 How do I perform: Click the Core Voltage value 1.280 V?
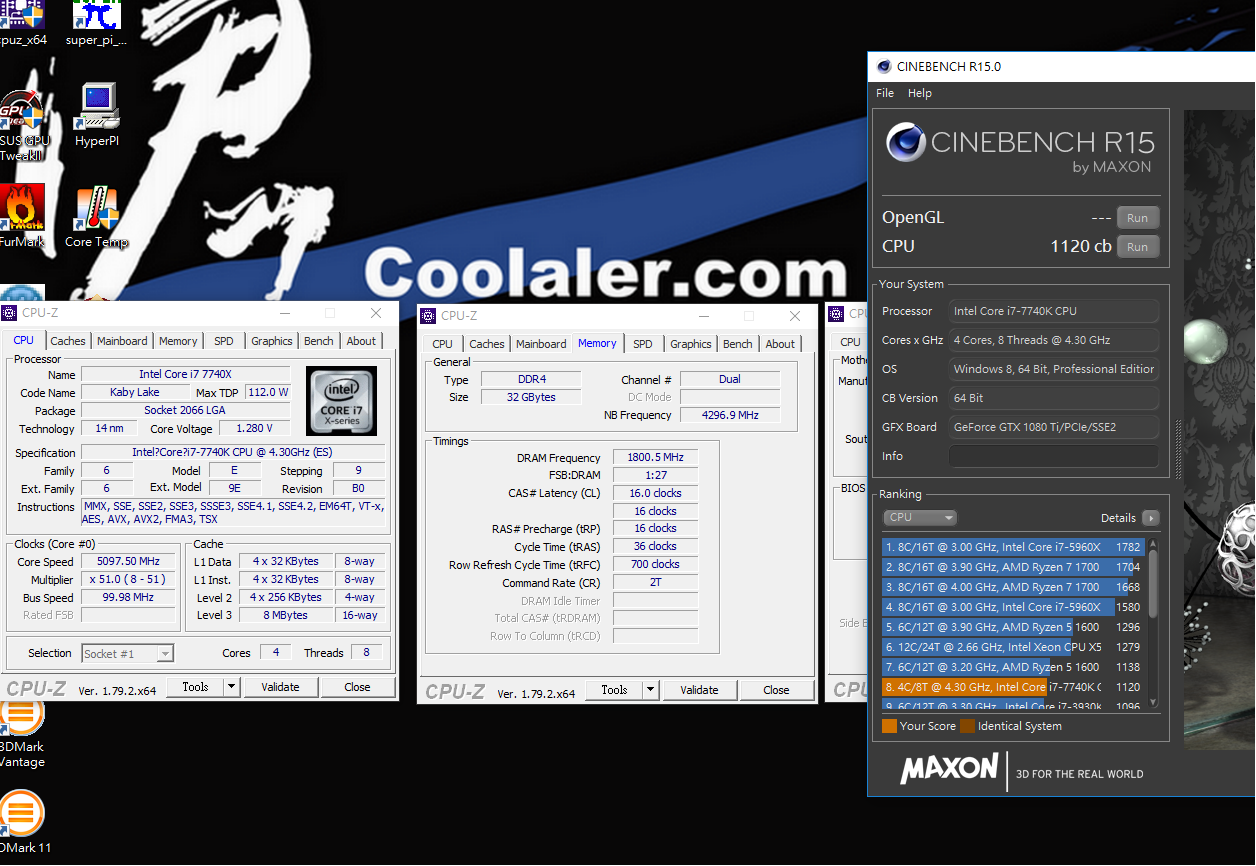tap(255, 429)
